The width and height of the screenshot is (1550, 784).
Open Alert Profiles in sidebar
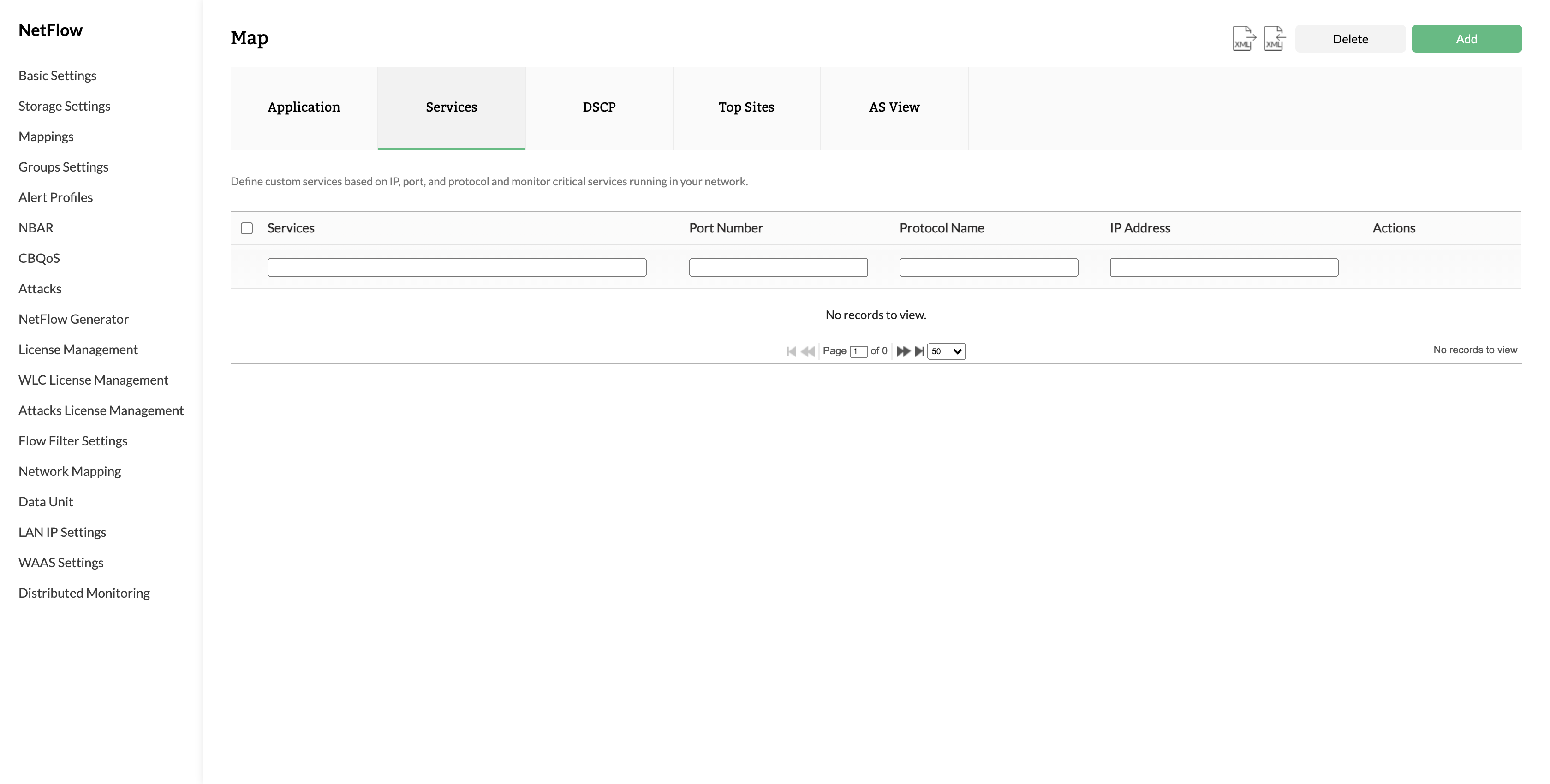tap(55, 197)
